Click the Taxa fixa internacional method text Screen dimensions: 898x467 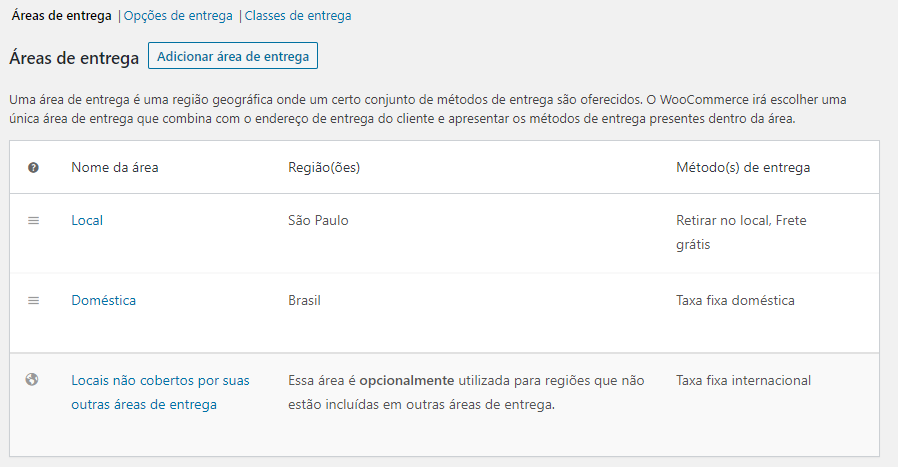(743, 380)
